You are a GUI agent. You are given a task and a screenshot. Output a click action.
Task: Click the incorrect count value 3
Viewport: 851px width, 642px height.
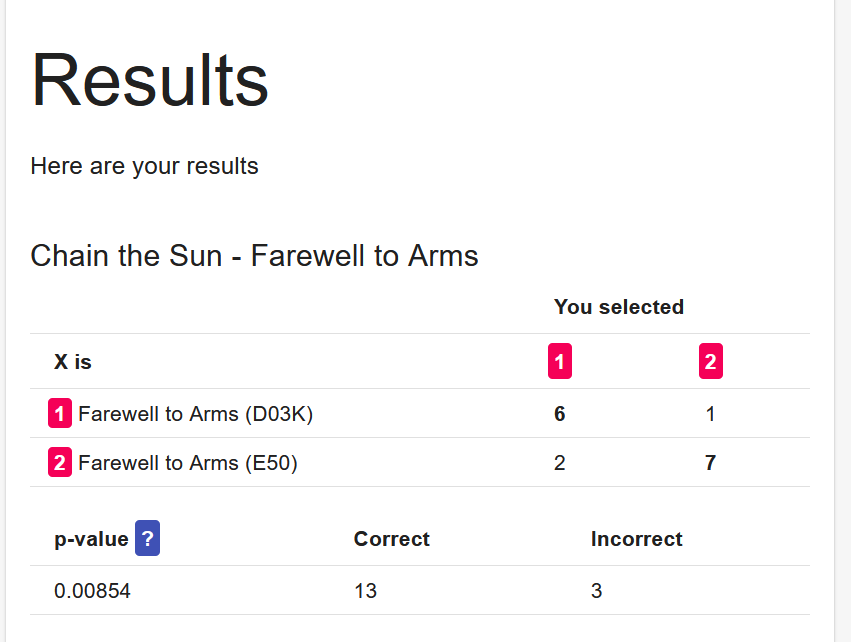[597, 591]
